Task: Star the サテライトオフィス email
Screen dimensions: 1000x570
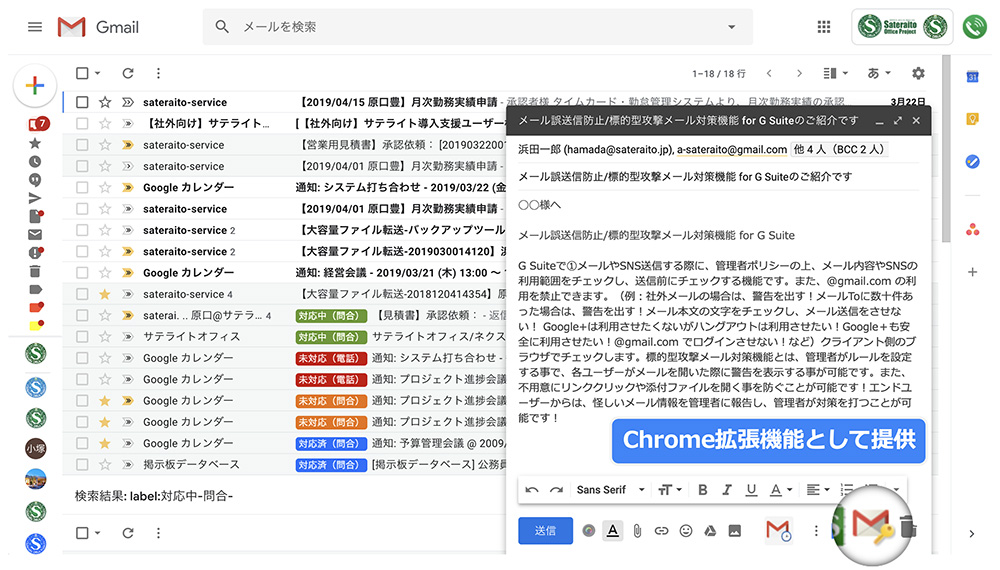Action: (x=105, y=337)
